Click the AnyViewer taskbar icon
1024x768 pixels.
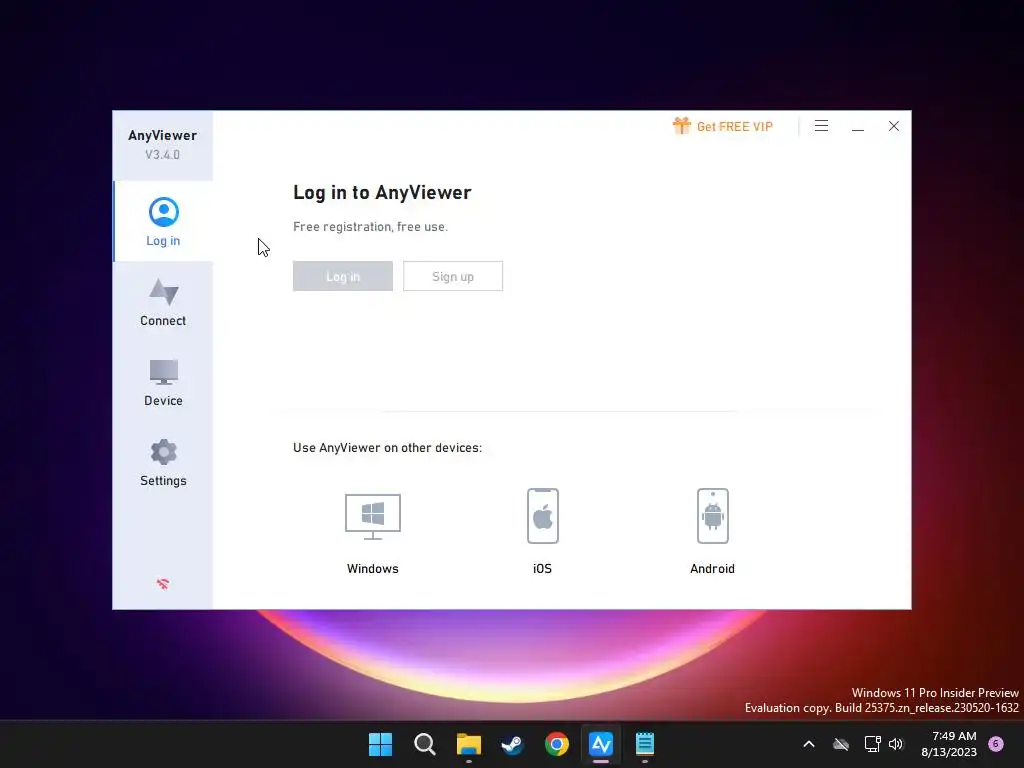601,744
